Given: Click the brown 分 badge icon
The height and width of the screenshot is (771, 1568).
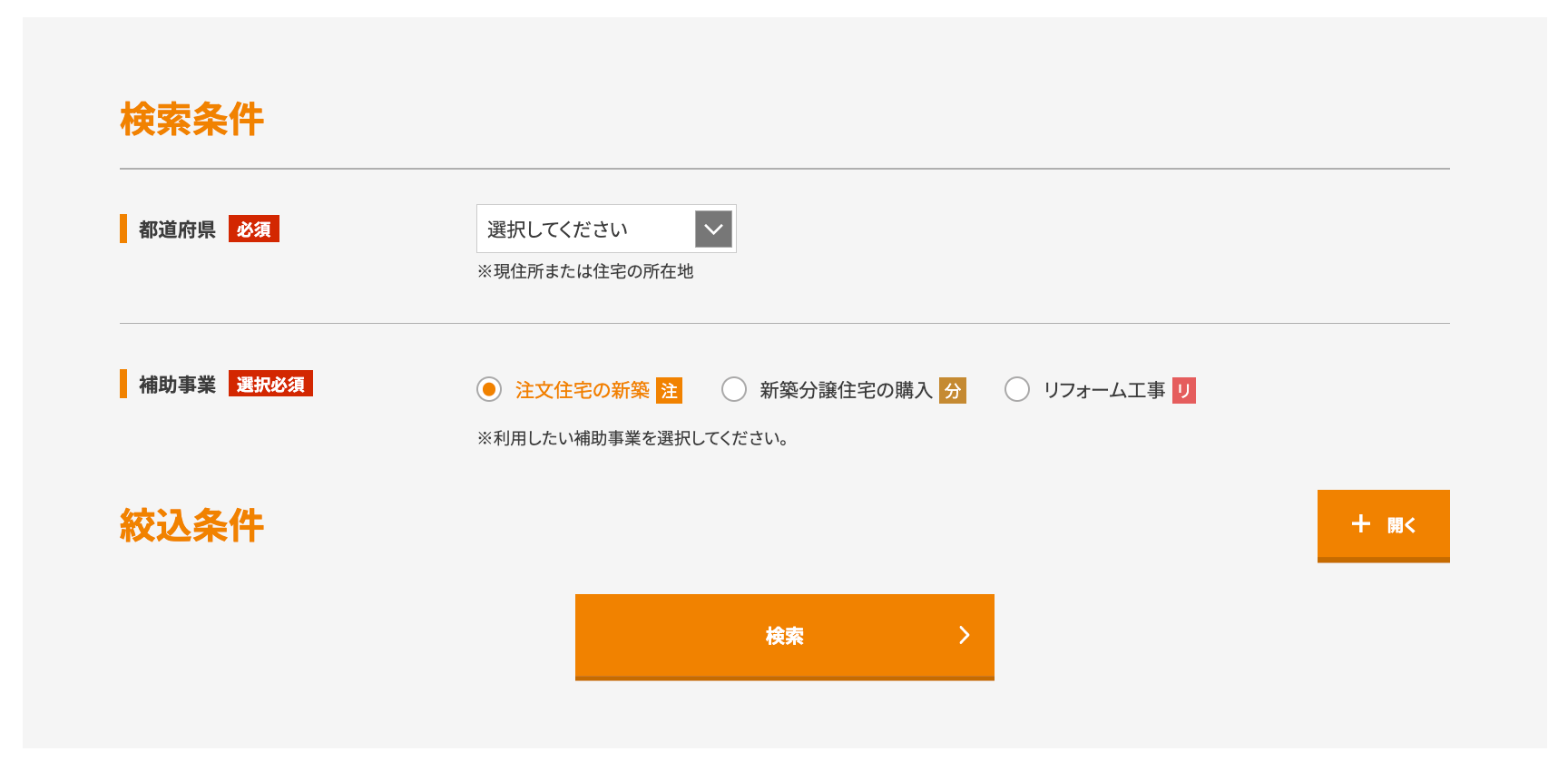Looking at the screenshot, I should pos(953,390).
